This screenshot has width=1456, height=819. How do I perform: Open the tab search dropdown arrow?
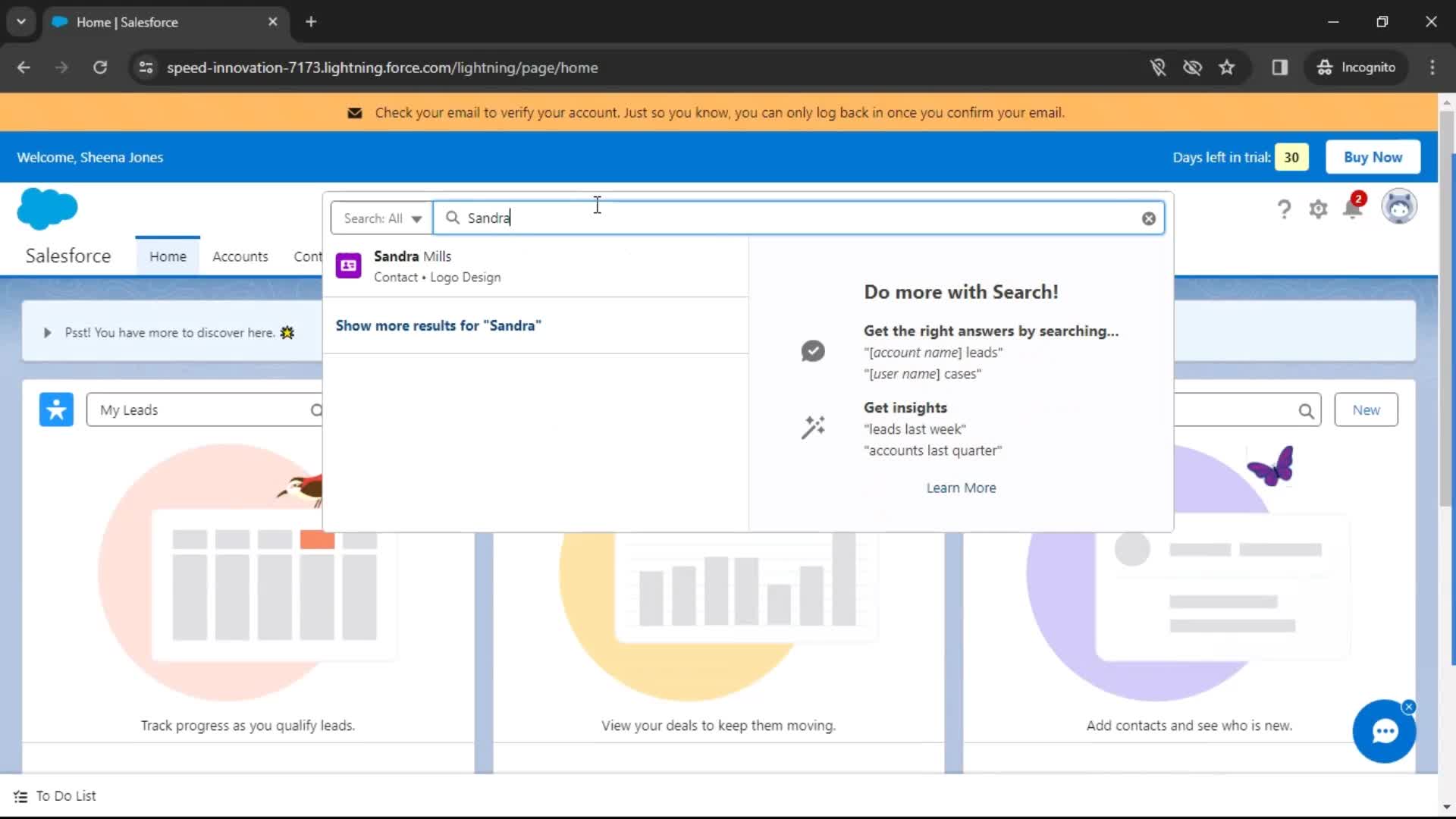[21, 22]
